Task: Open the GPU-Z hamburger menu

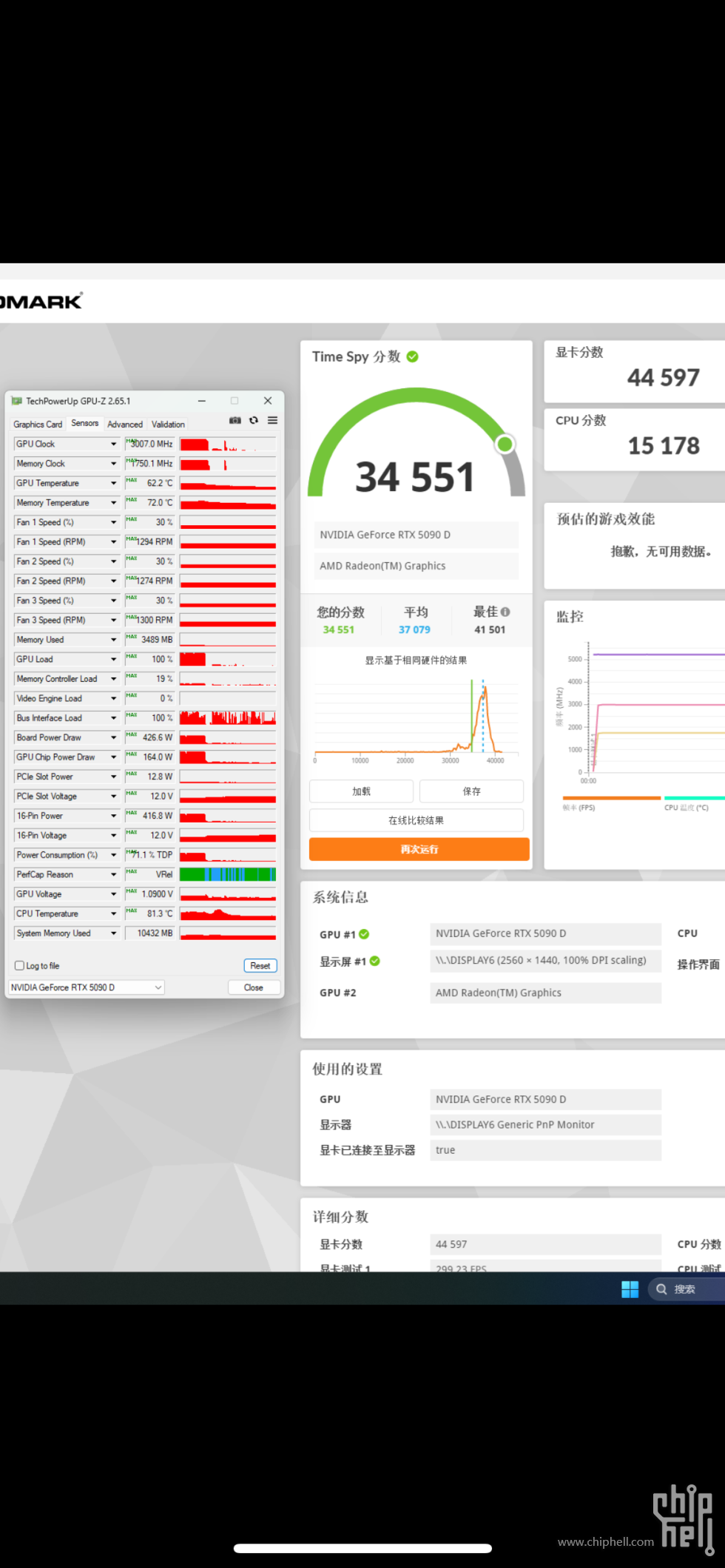Action: click(273, 420)
